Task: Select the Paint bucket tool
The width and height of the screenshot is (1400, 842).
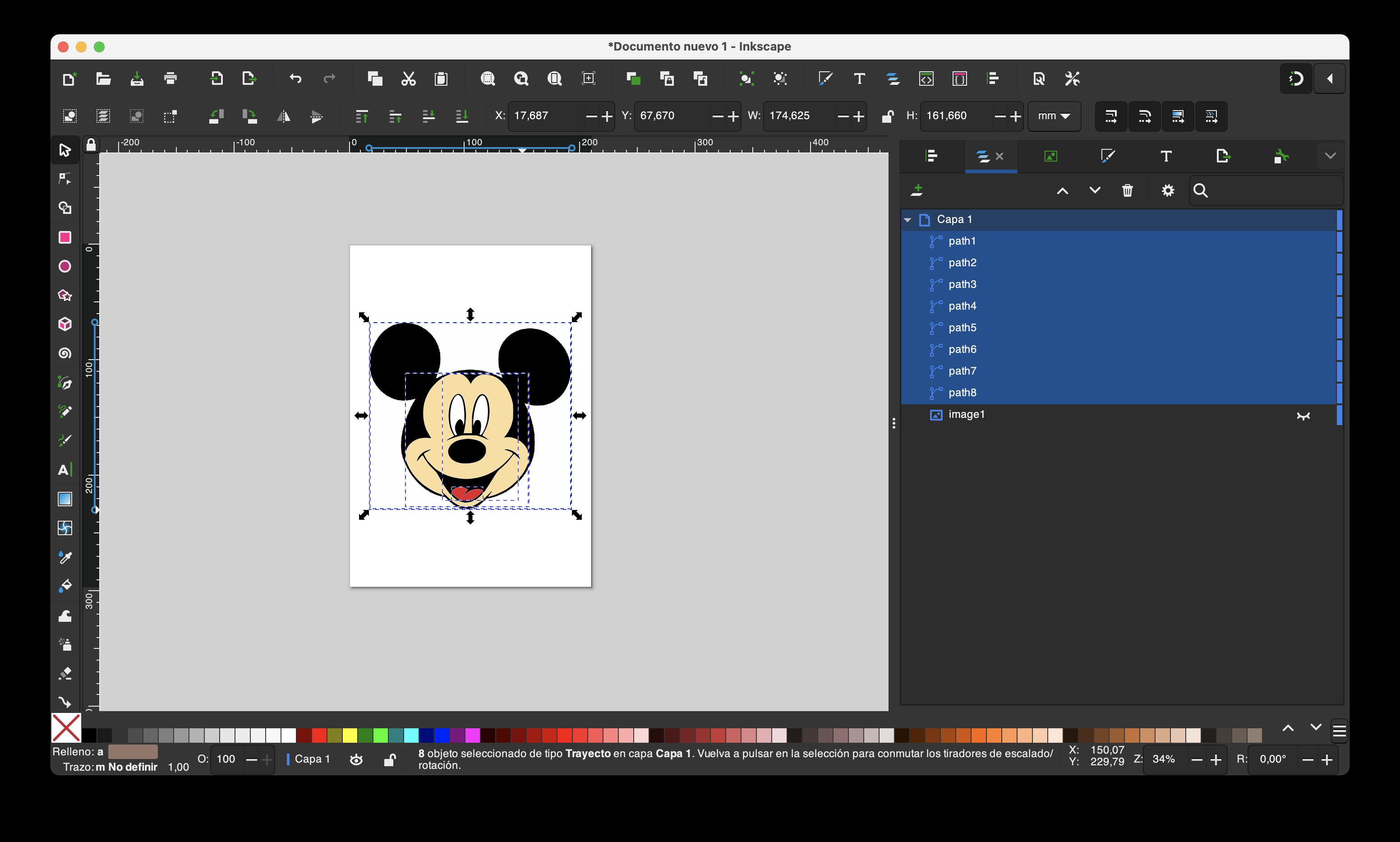Action: point(64,586)
